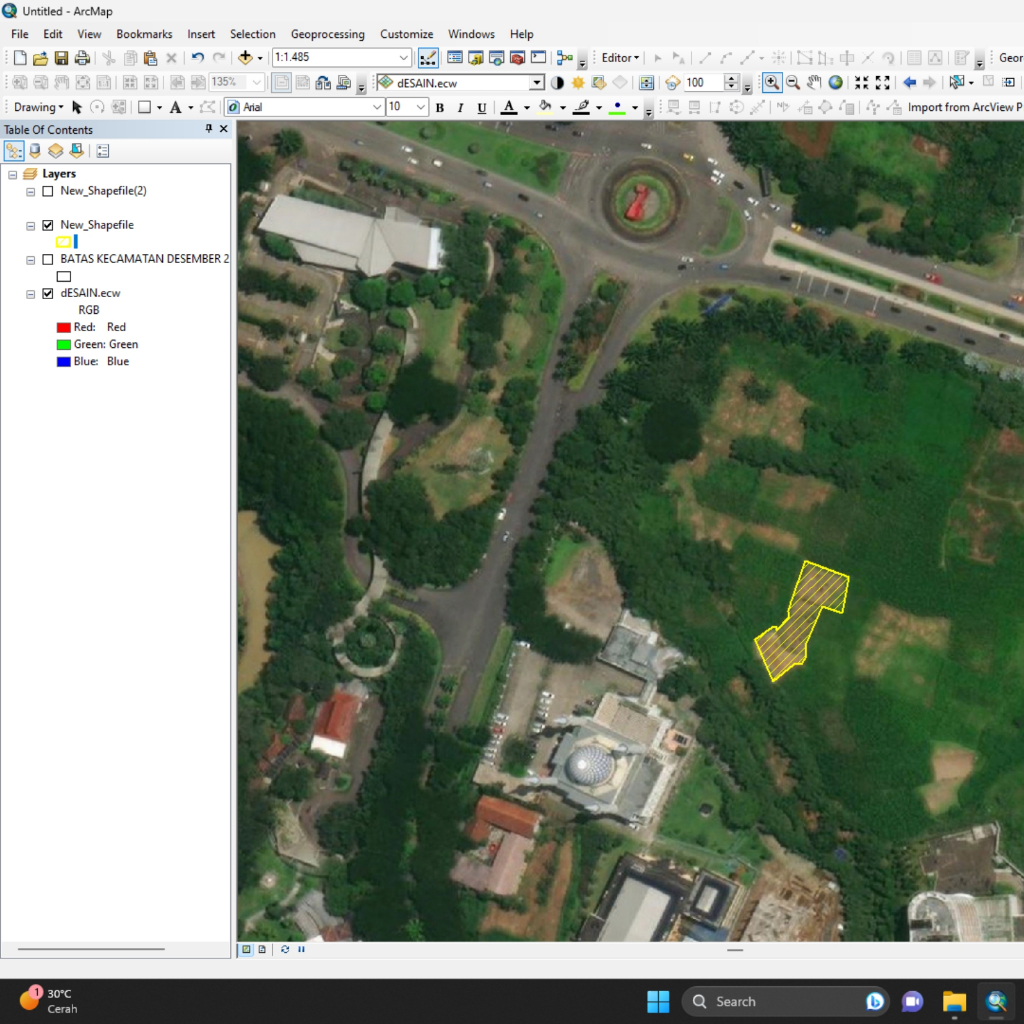Select the Zoom In tool

(x=772, y=83)
